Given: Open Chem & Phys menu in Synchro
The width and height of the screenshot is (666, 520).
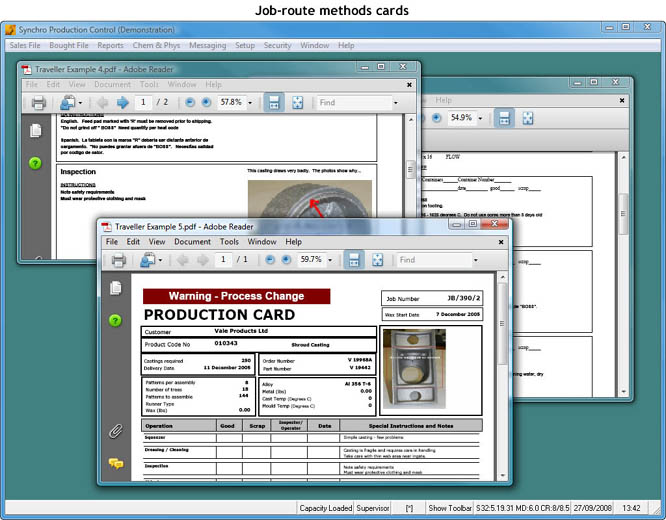Looking at the screenshot, I should tap(156, 45).
